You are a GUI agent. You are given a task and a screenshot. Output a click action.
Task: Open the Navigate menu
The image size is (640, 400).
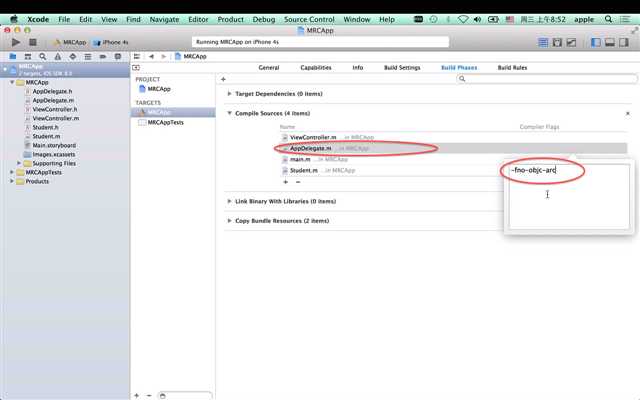coord(164,19)
